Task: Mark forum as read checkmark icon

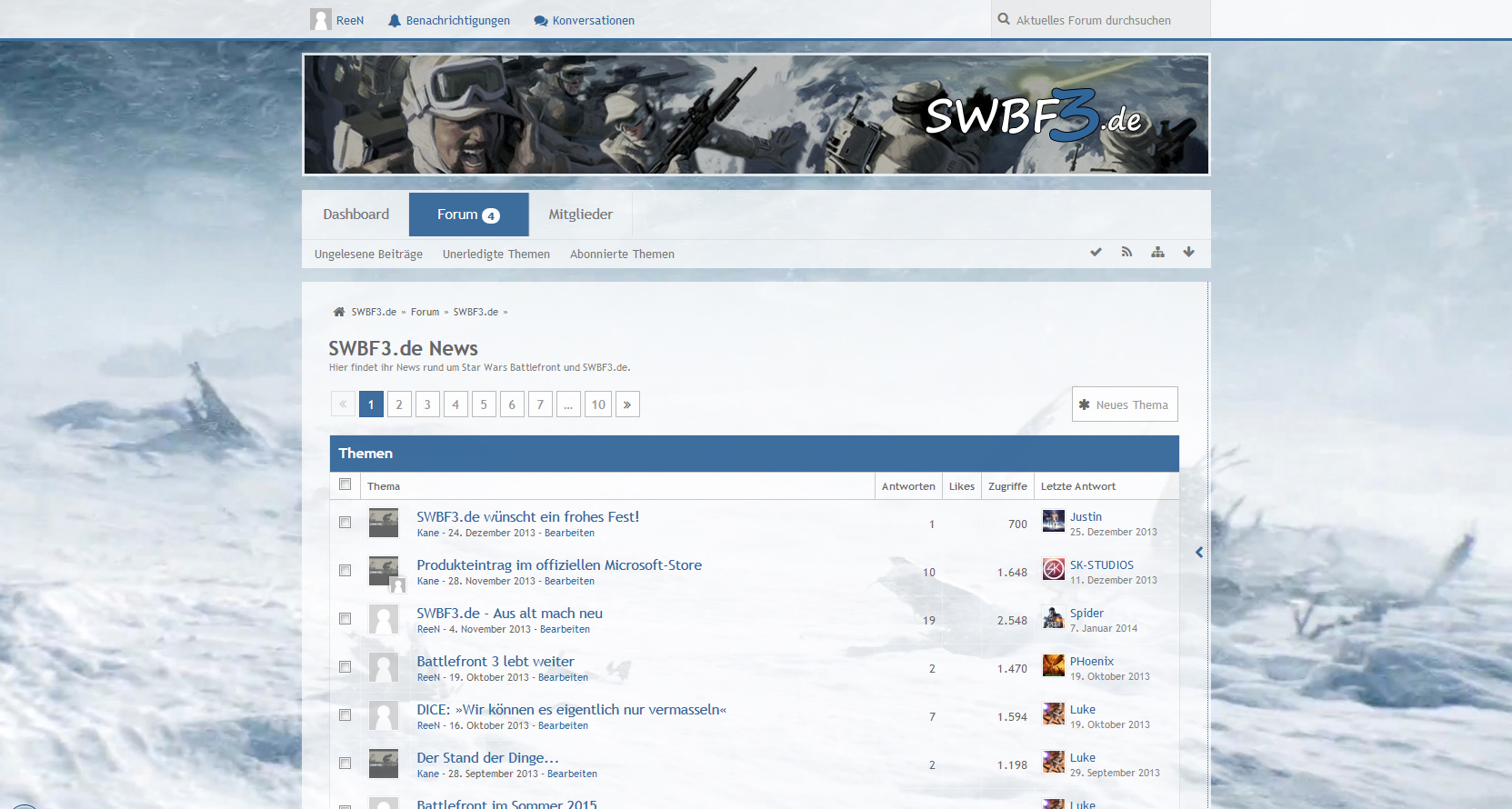Action: (1096, 252)
